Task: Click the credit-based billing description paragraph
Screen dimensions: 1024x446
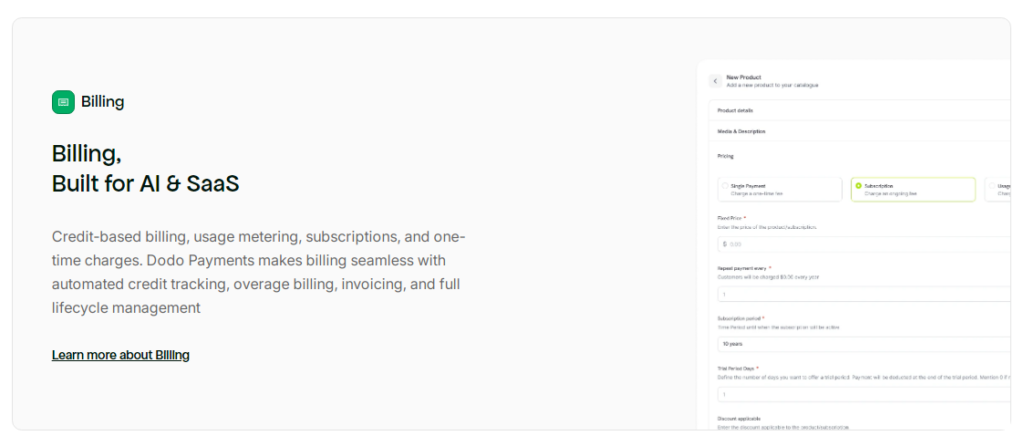Action: 258,272
